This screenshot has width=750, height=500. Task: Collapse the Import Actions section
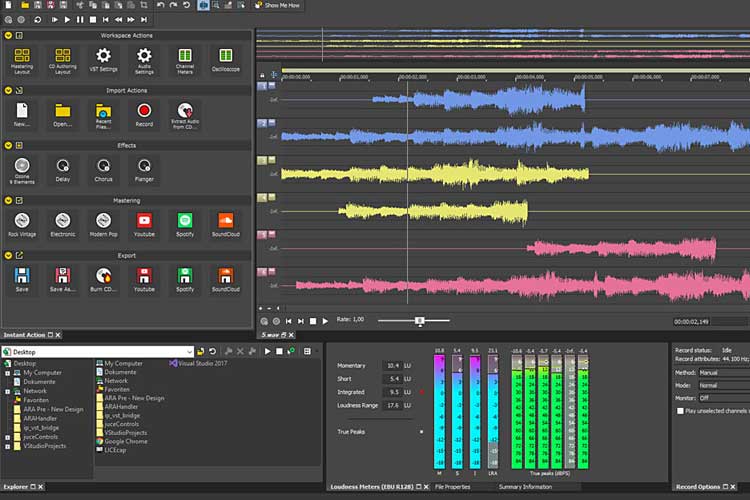(8, 90)
